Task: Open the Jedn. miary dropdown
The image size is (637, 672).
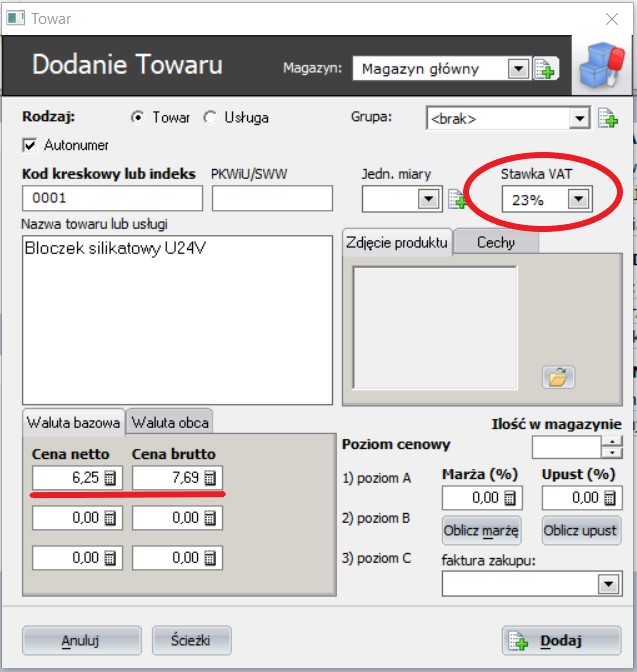Action: click(428, 199)
